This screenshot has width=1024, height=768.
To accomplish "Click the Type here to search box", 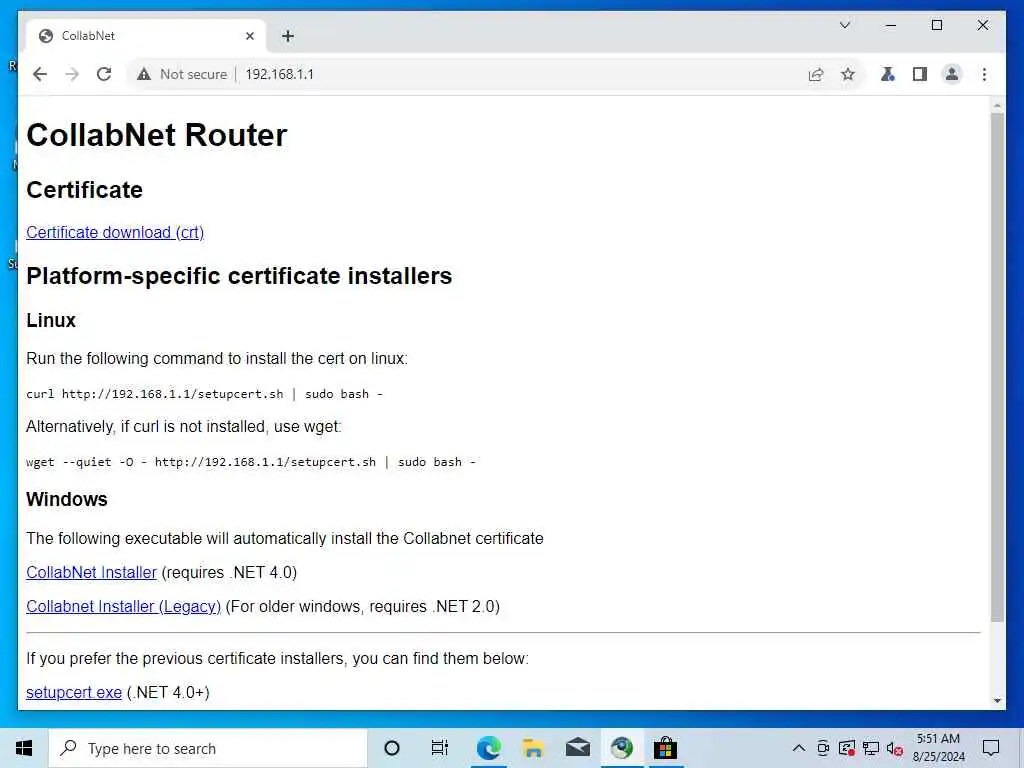I will pos(208,748).
